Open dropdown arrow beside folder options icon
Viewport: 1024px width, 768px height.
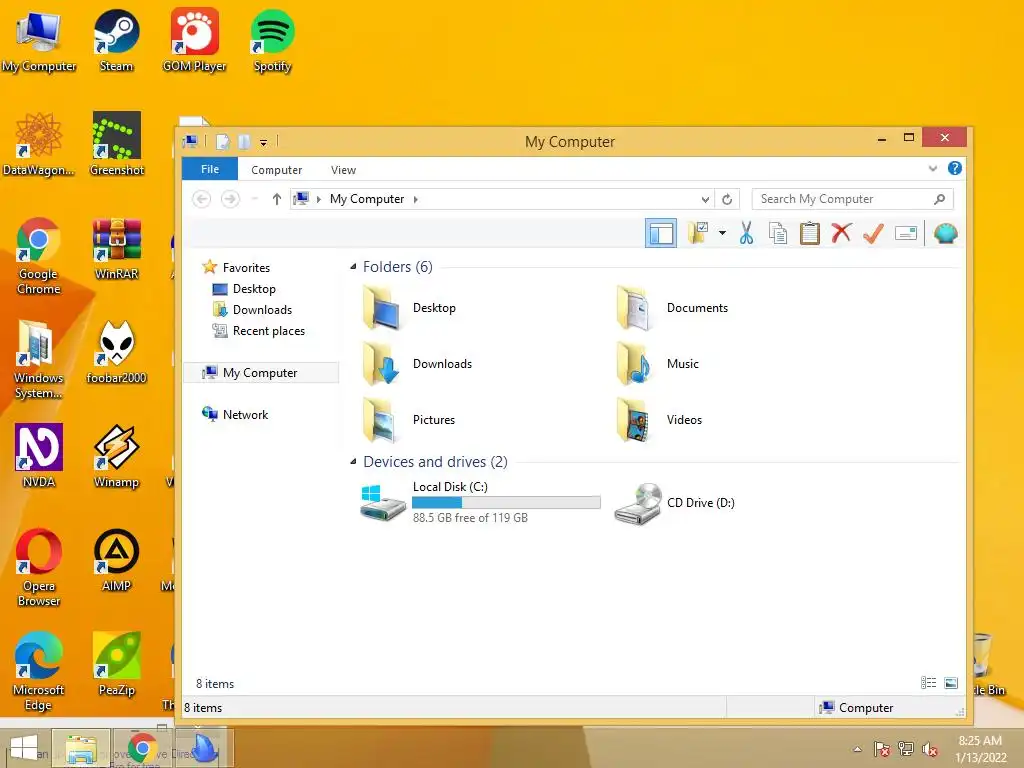(x=722, y=233)
